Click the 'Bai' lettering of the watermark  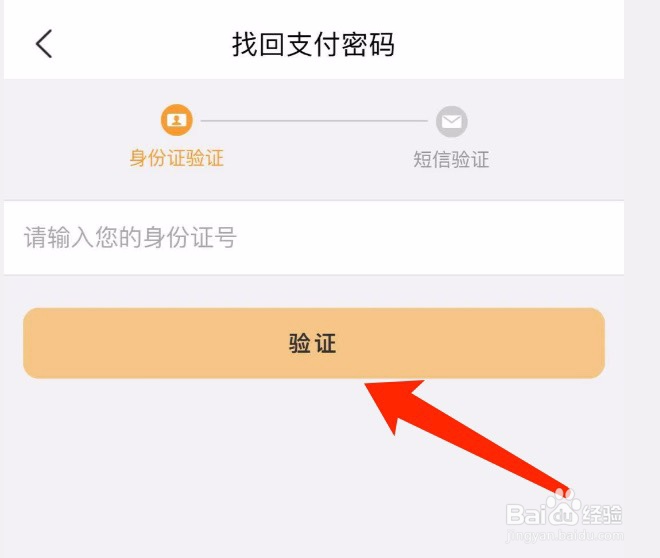pyautogui.click(x=526, y=514)
